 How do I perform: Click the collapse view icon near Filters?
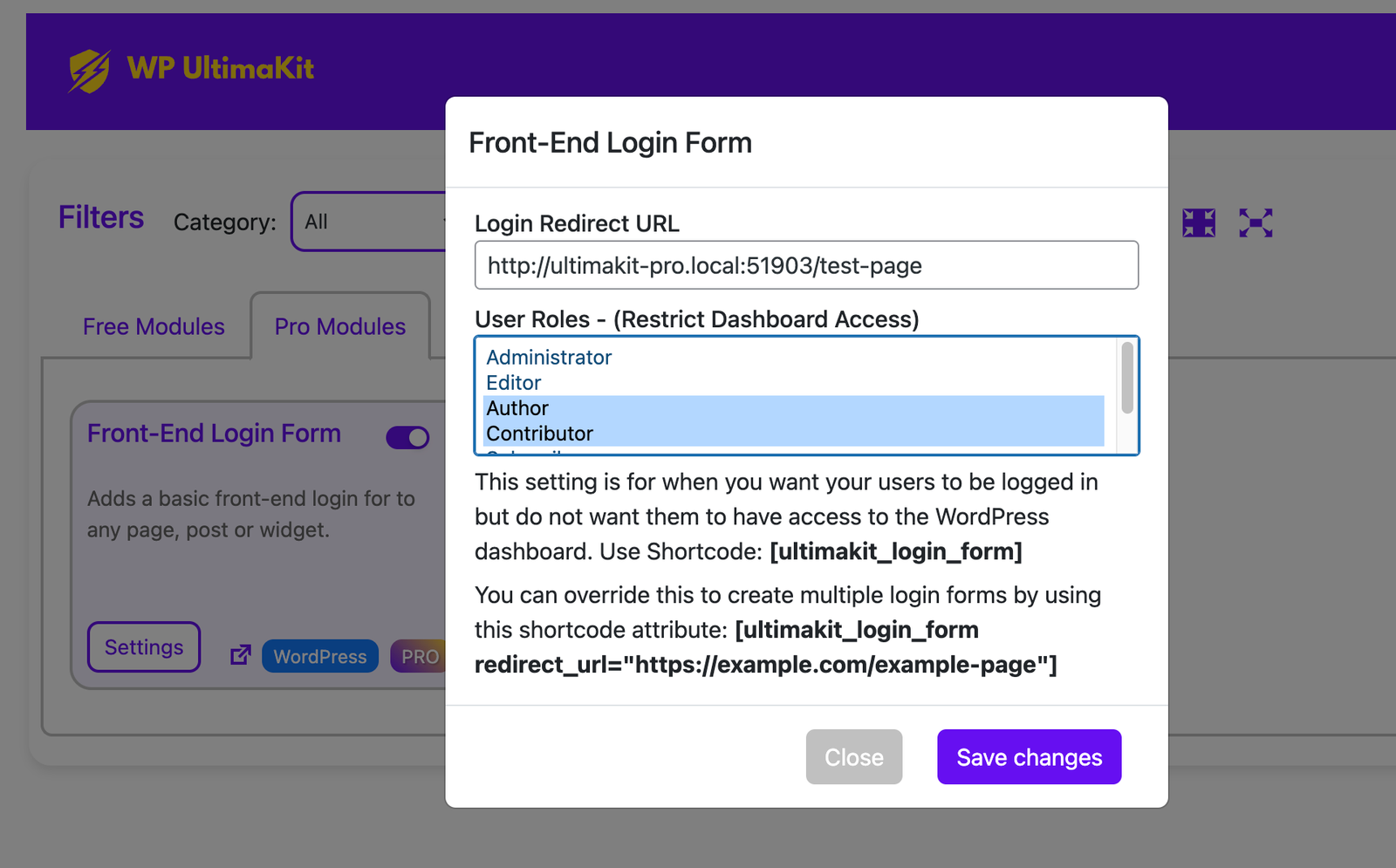(x=1198, y=222)
